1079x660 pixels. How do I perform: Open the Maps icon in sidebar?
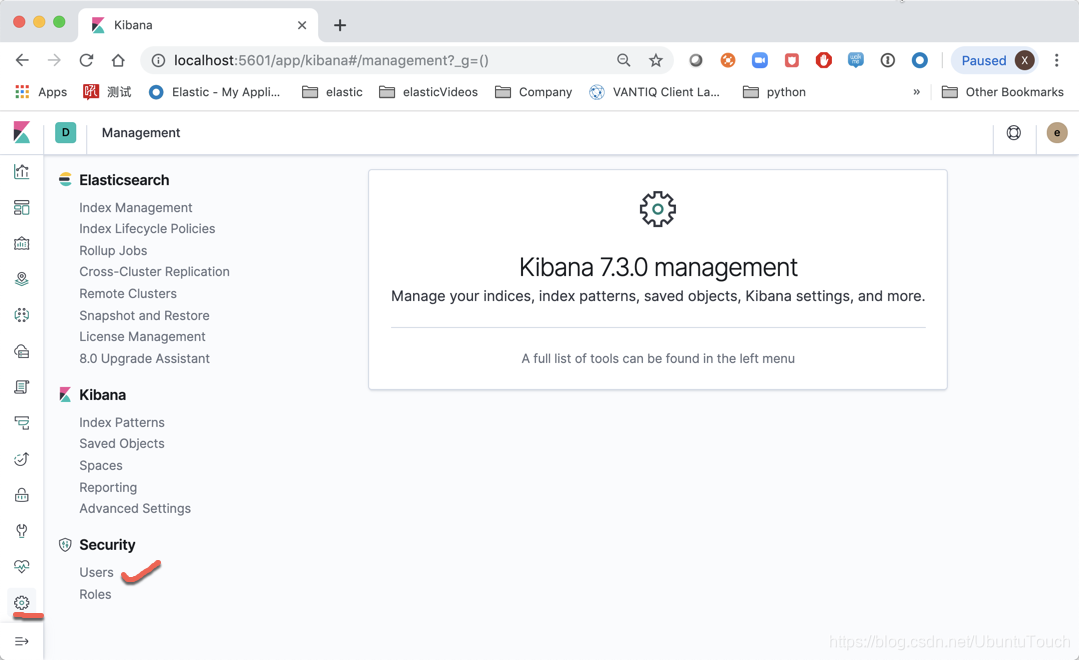pyautogui.click(x=21, y=279)
